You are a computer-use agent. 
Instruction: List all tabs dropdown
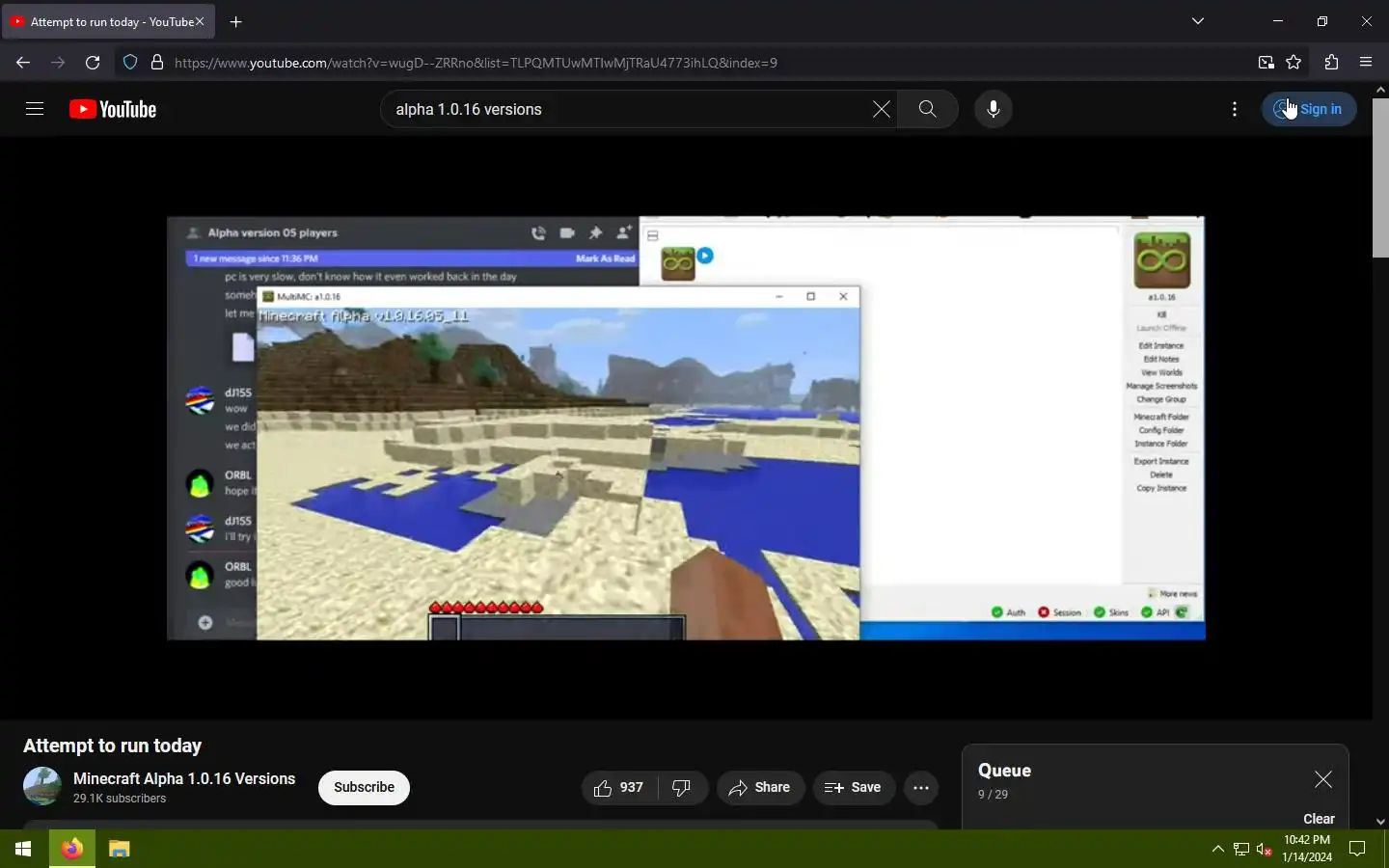pos(1198,21)
